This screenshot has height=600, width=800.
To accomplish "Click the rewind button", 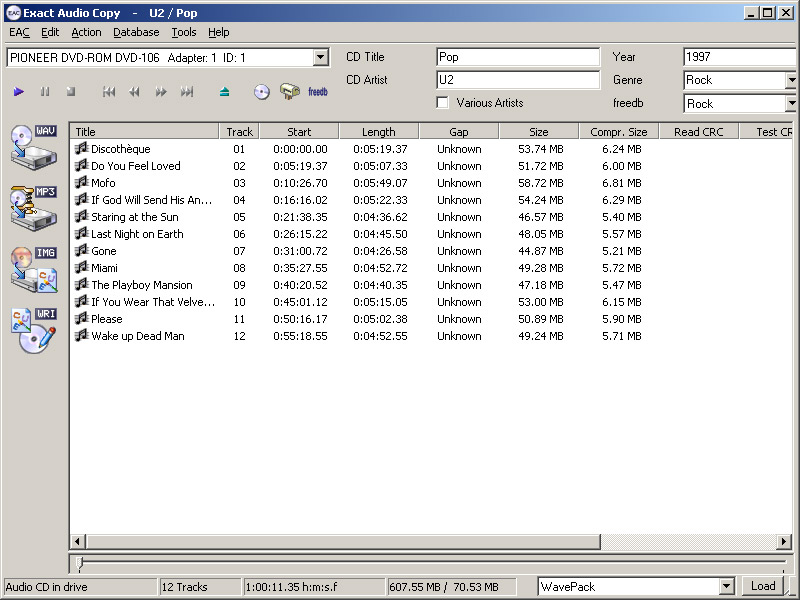I will (134, 92).
